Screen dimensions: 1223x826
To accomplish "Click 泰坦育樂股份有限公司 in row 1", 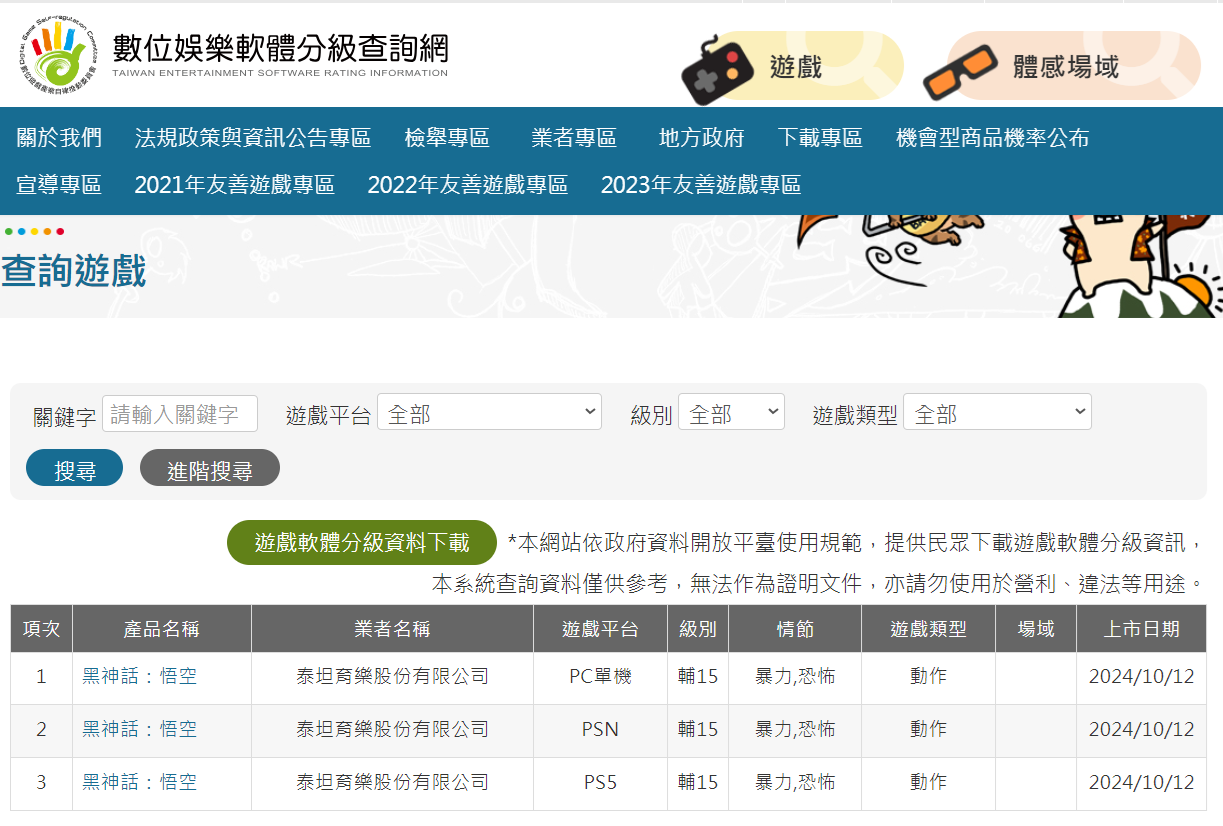I will pos(392,677).
